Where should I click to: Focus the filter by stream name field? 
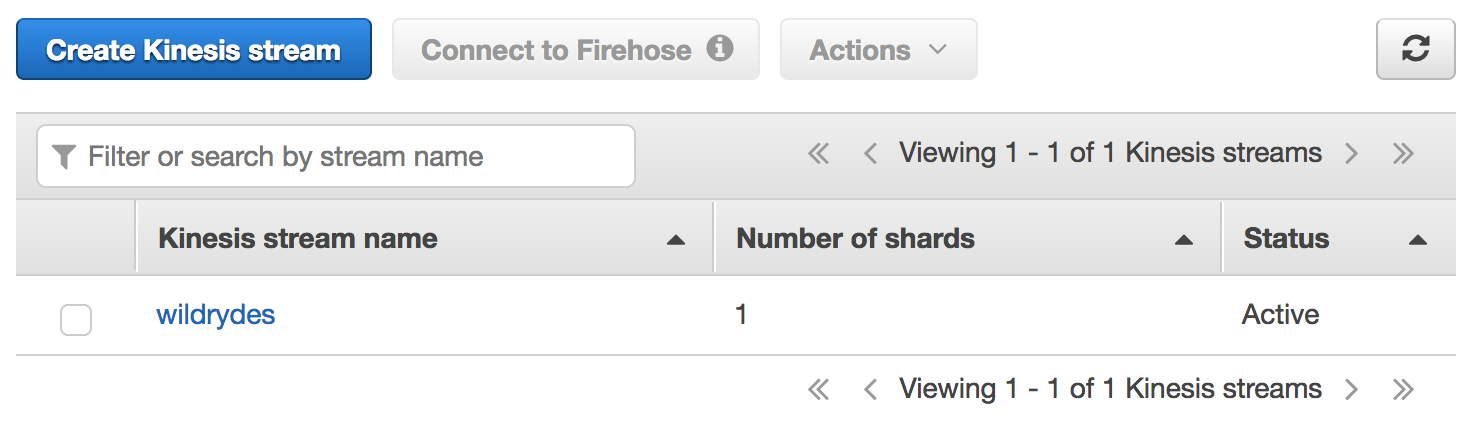(336, 156)
